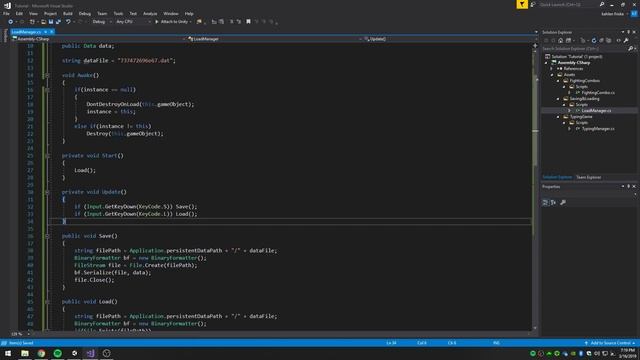This screenshot has width=640, height=360.
Task: Open File Explorer from the taskbar
Action: click(25, 353)
